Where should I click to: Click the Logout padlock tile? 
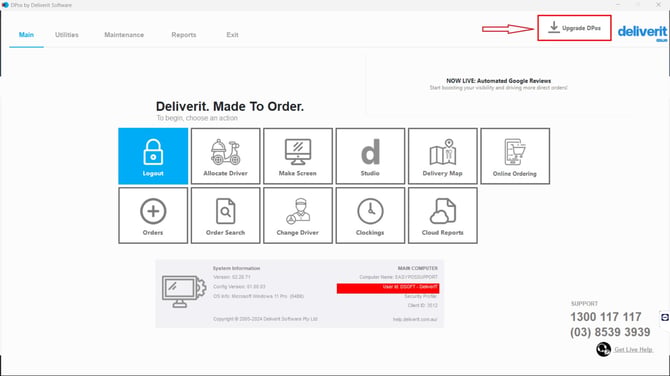pos(153,156)
